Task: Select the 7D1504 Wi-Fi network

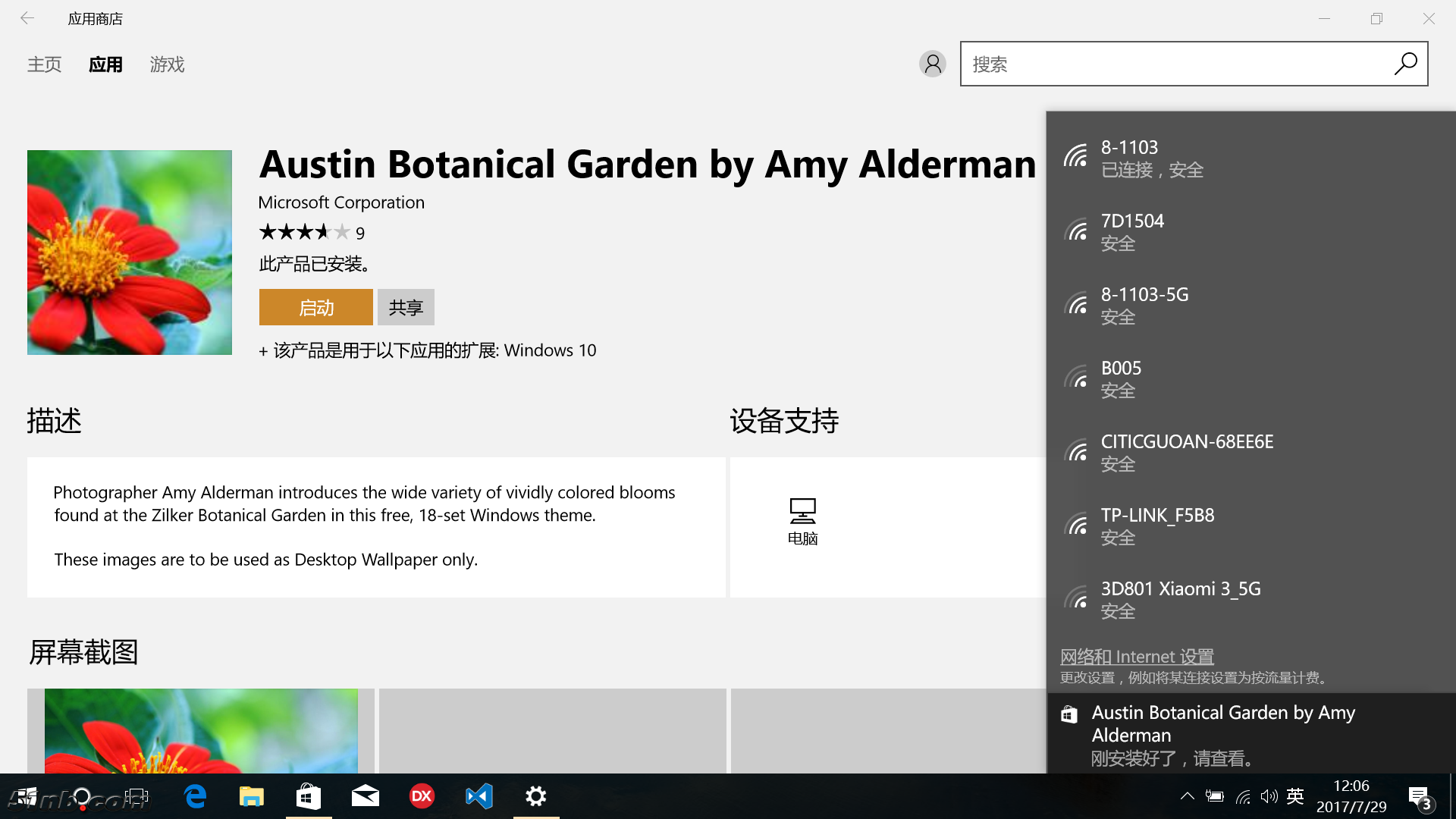Action: point(1251,232)
